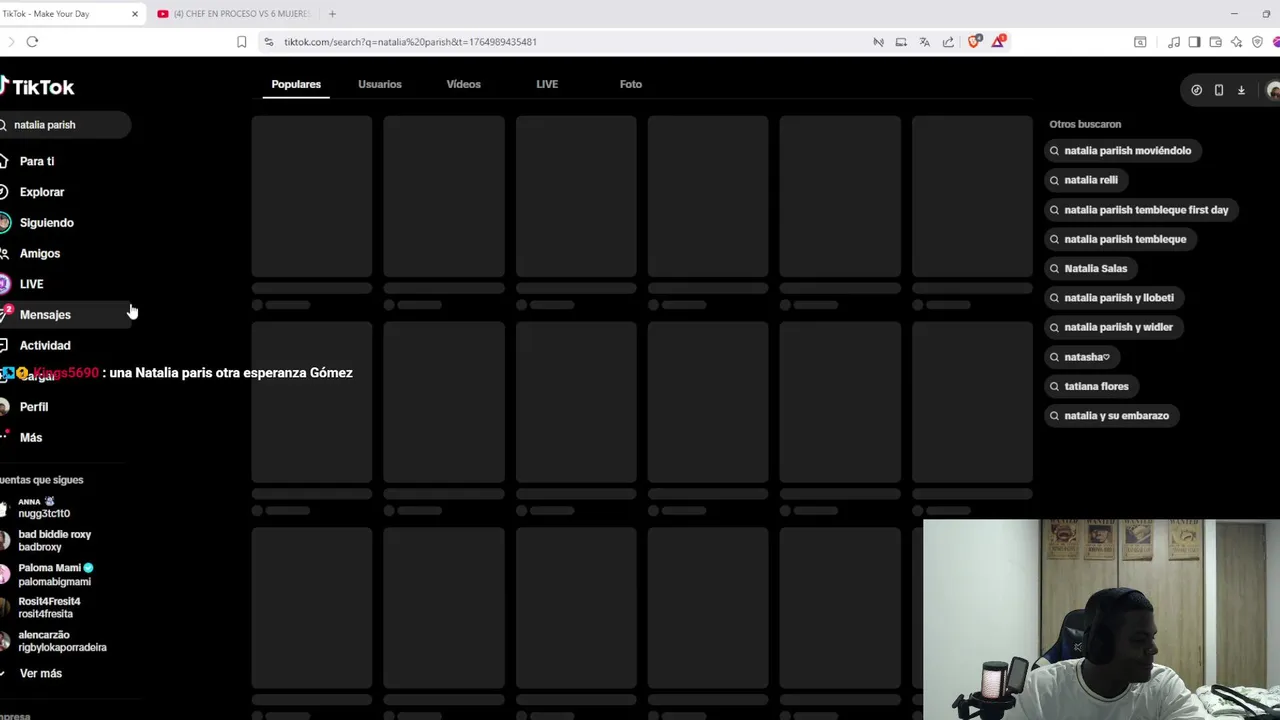Bookmark this page using the bookmark icon
The image size is (1280, 720).
tap(241, 42)
